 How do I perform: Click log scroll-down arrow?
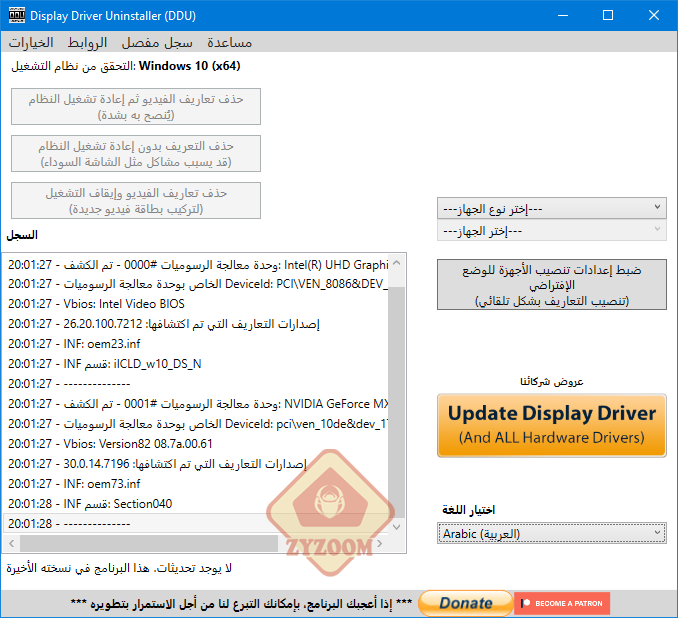point(397,527)
